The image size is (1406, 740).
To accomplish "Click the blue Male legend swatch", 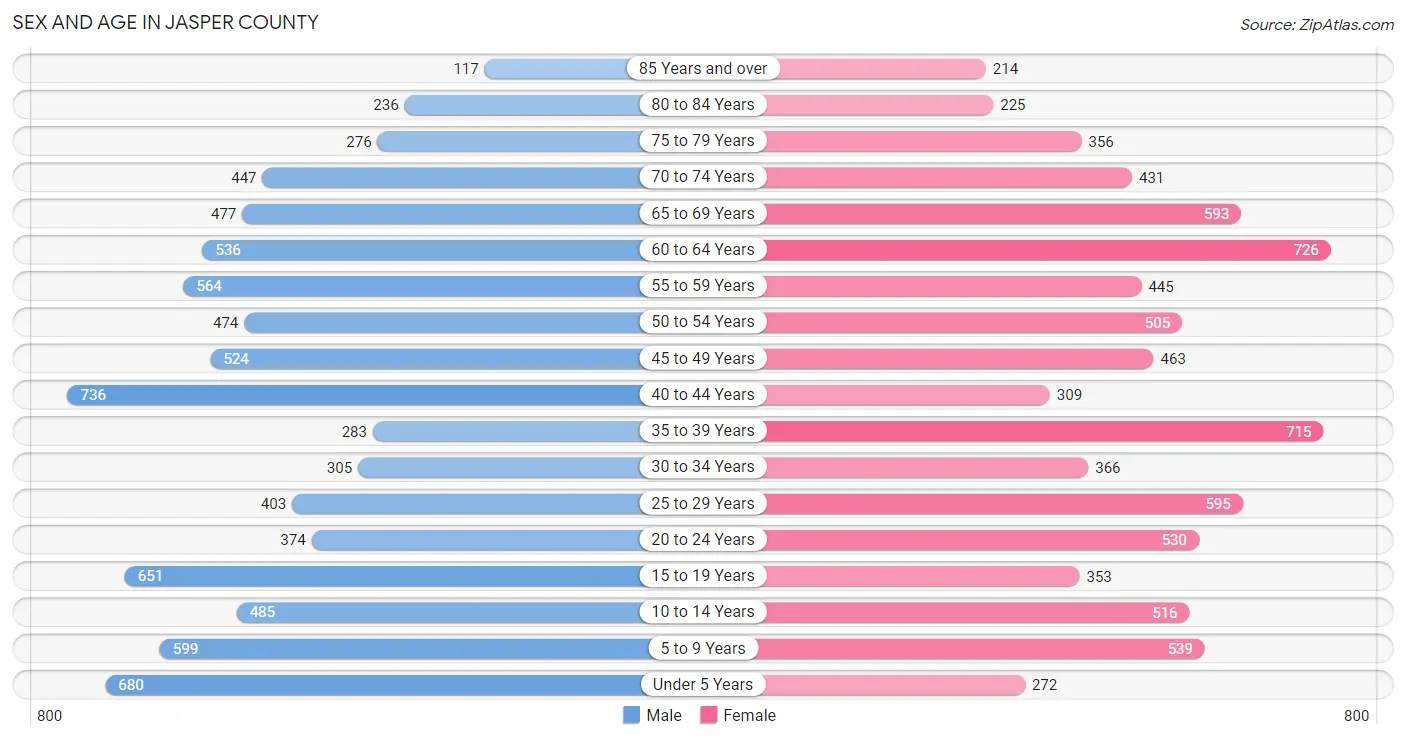I will point(631,715).
